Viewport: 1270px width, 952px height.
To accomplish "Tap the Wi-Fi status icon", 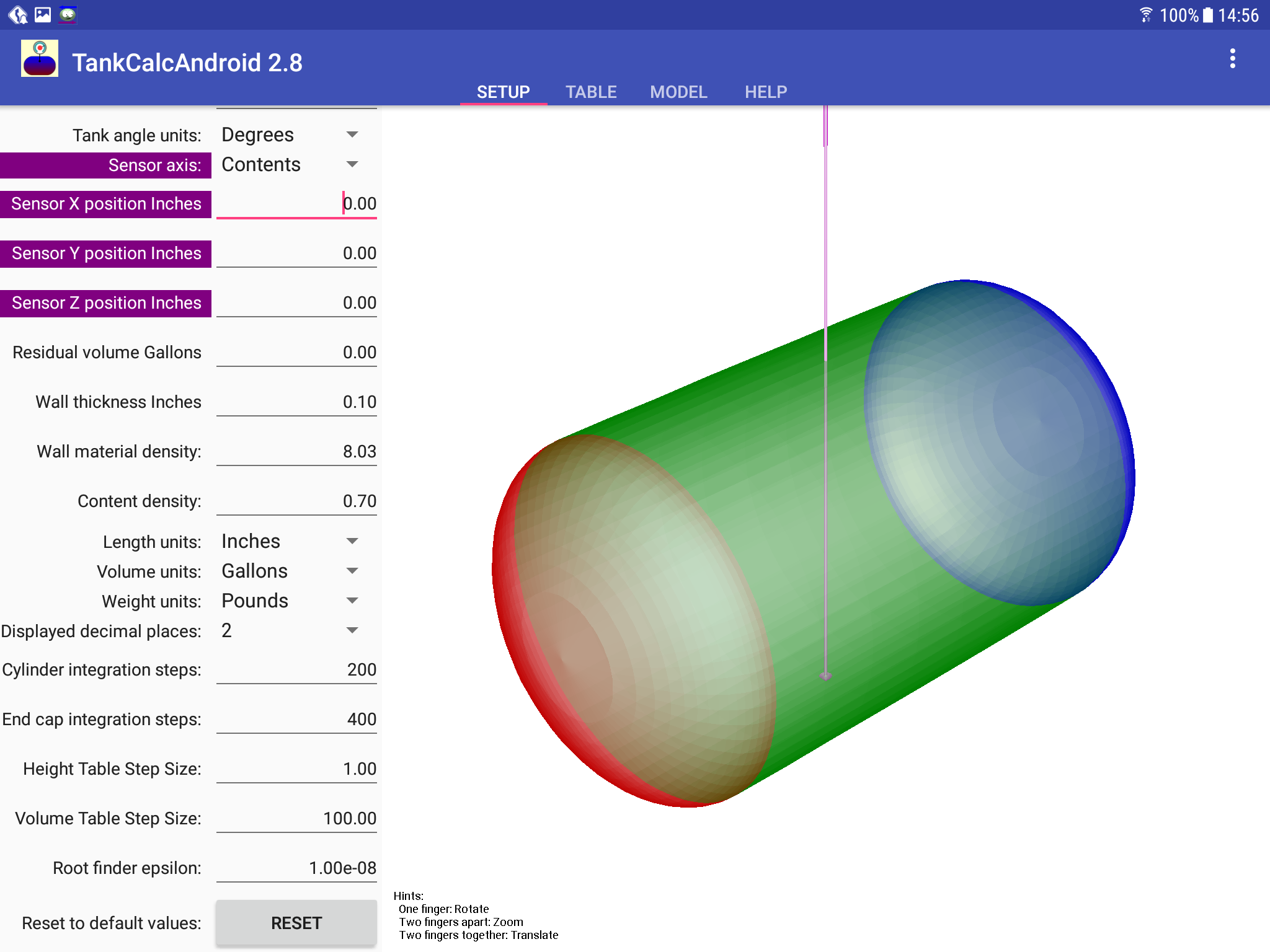I will click(x=1145, y=14).
